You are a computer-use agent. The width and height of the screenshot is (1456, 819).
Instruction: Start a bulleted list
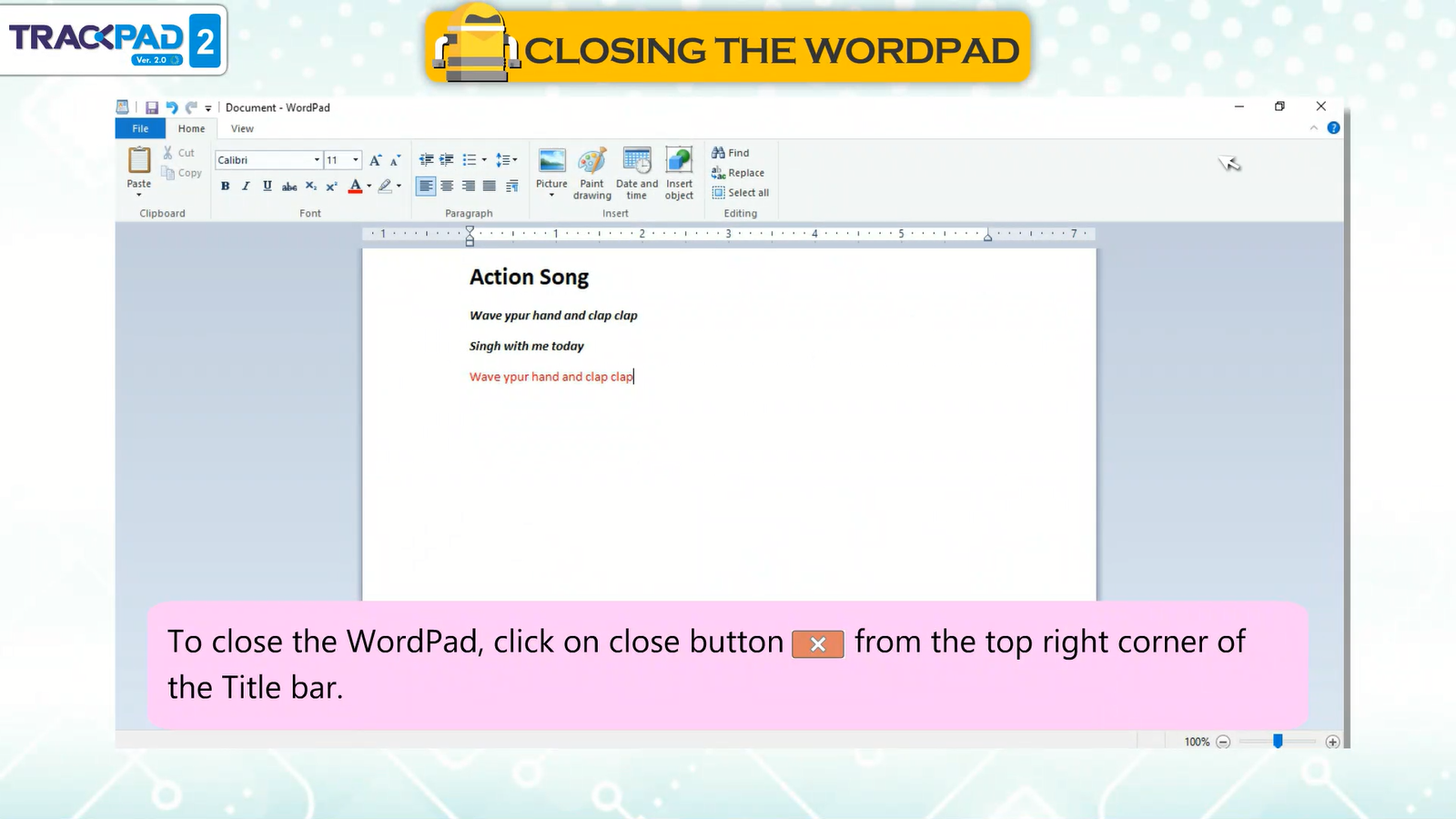click(x=470, y=160)
